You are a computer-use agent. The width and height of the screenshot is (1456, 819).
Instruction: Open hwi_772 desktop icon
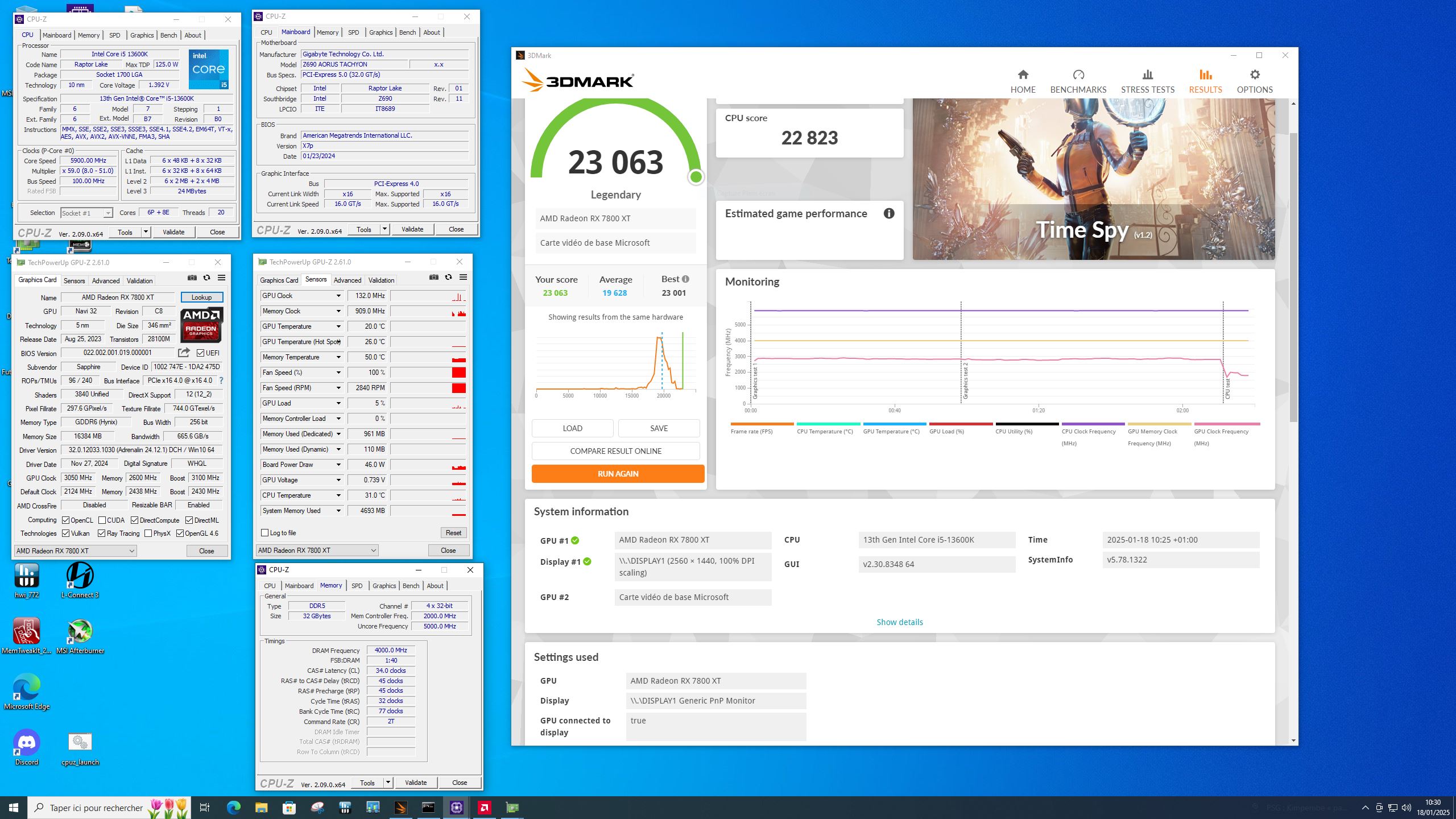tap(27, 580)
